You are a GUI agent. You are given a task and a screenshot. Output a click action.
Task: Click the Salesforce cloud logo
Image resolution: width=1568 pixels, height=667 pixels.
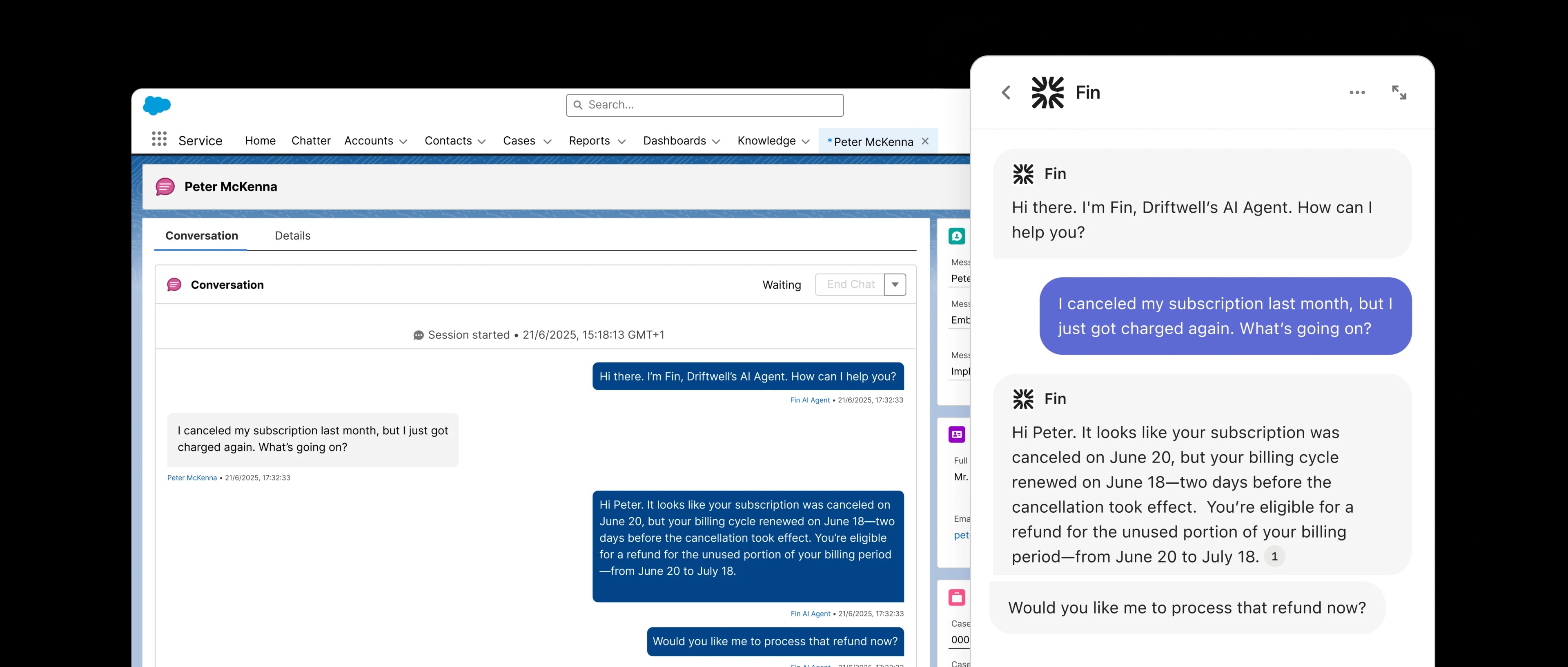coord(156,104)
